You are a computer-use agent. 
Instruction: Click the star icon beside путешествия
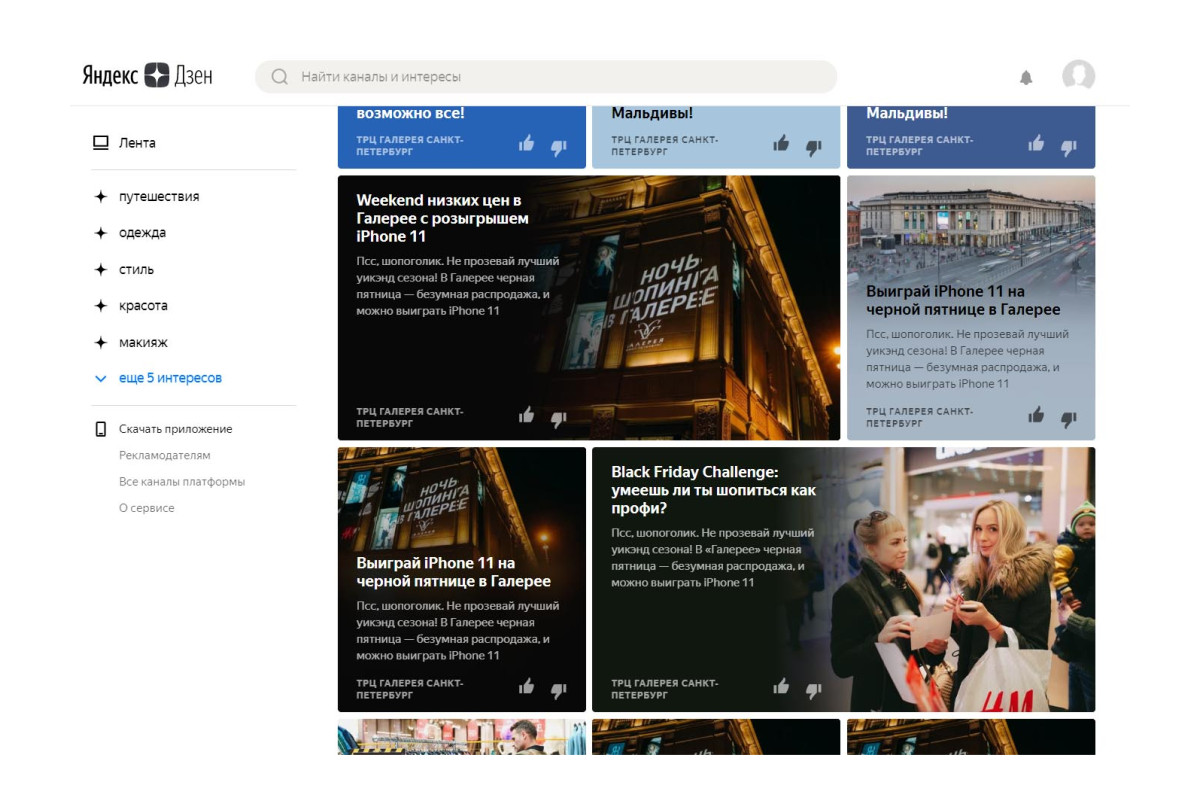click(x=100, y=197)
